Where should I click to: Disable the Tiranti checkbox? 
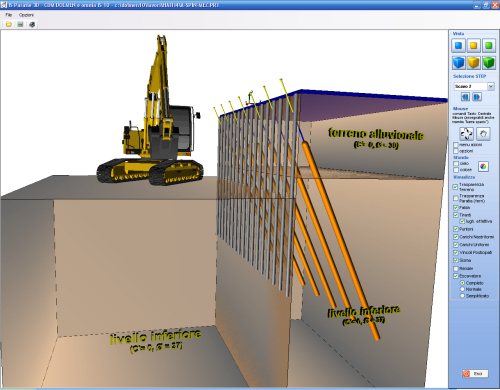[455, 215]
